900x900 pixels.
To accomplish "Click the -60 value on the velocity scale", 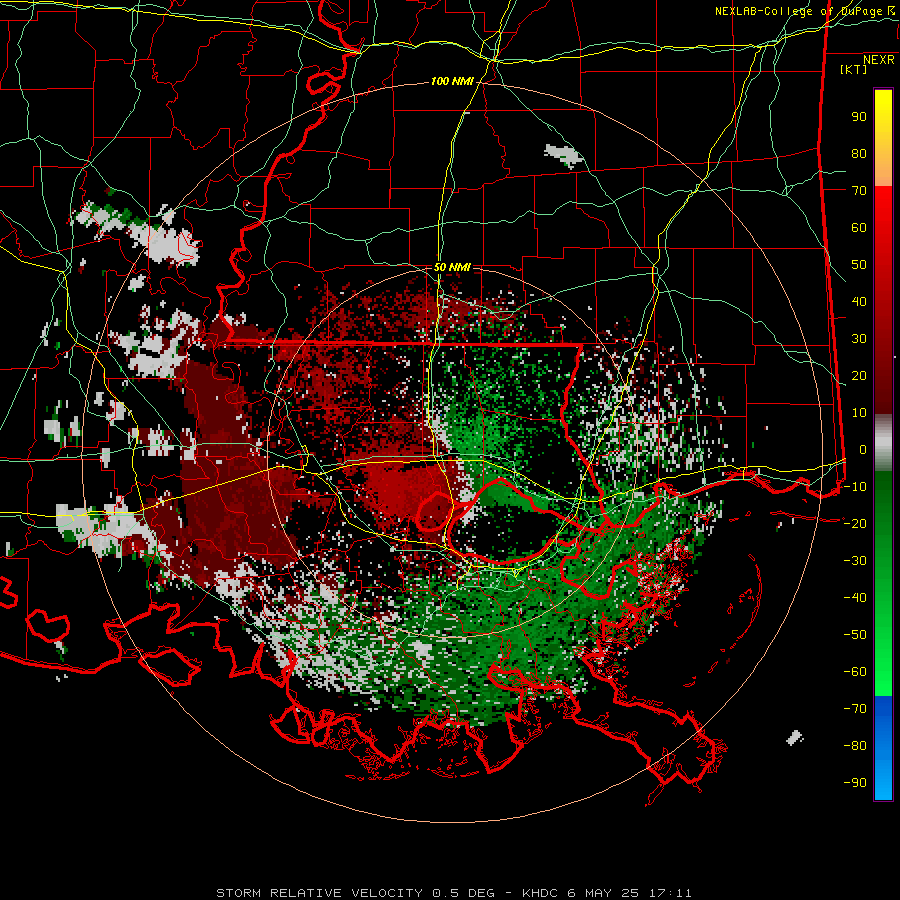I will [x=855, y=672].
